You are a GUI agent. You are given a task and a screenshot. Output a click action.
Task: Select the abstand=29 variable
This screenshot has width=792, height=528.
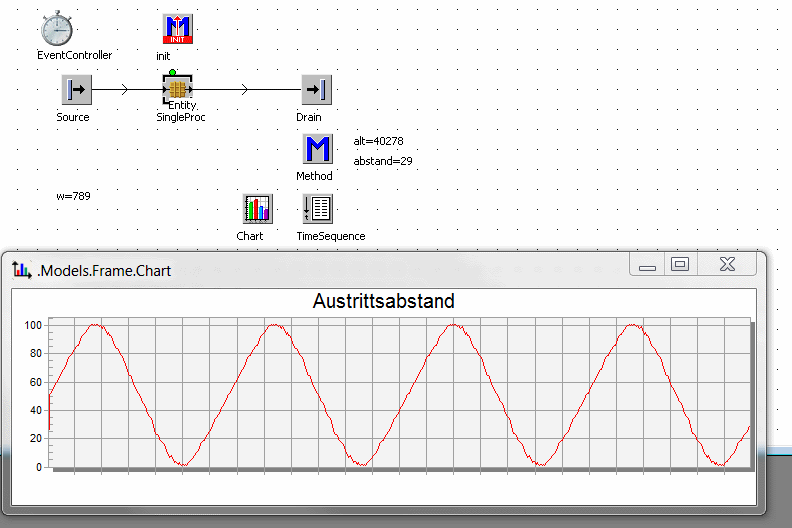pyautogui.click(x=383, y=161)
